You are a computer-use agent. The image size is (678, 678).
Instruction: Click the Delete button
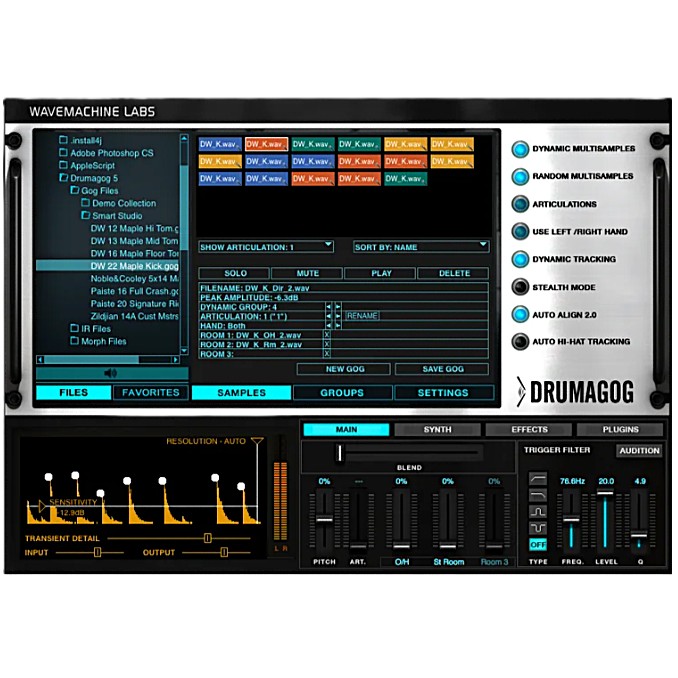tap(454, 273)
